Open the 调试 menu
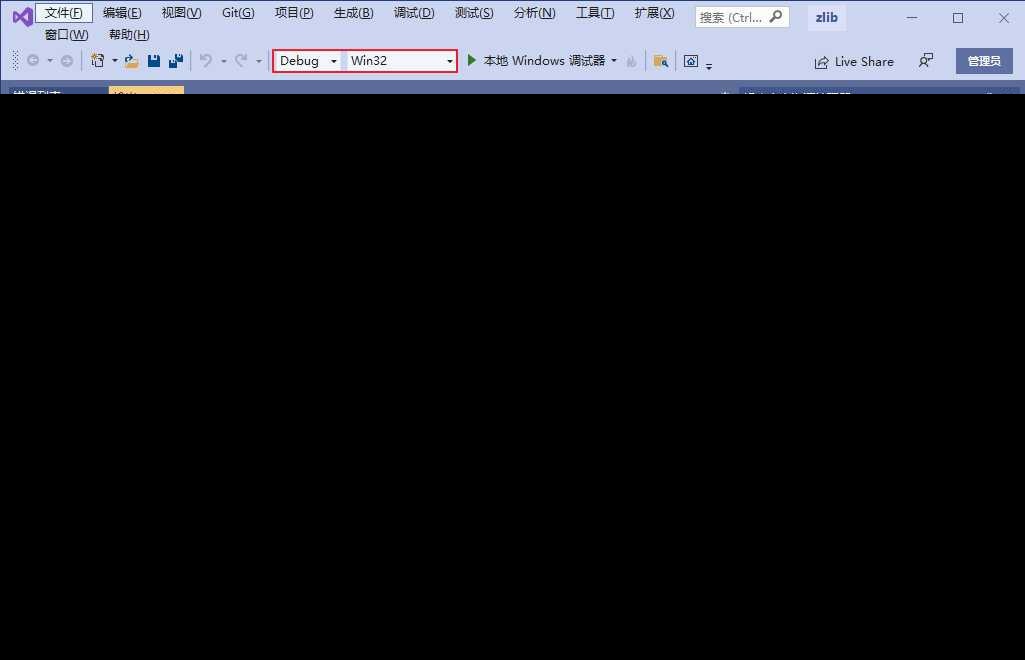This screenshot has height=660, width=1025. tap(413, 12)
